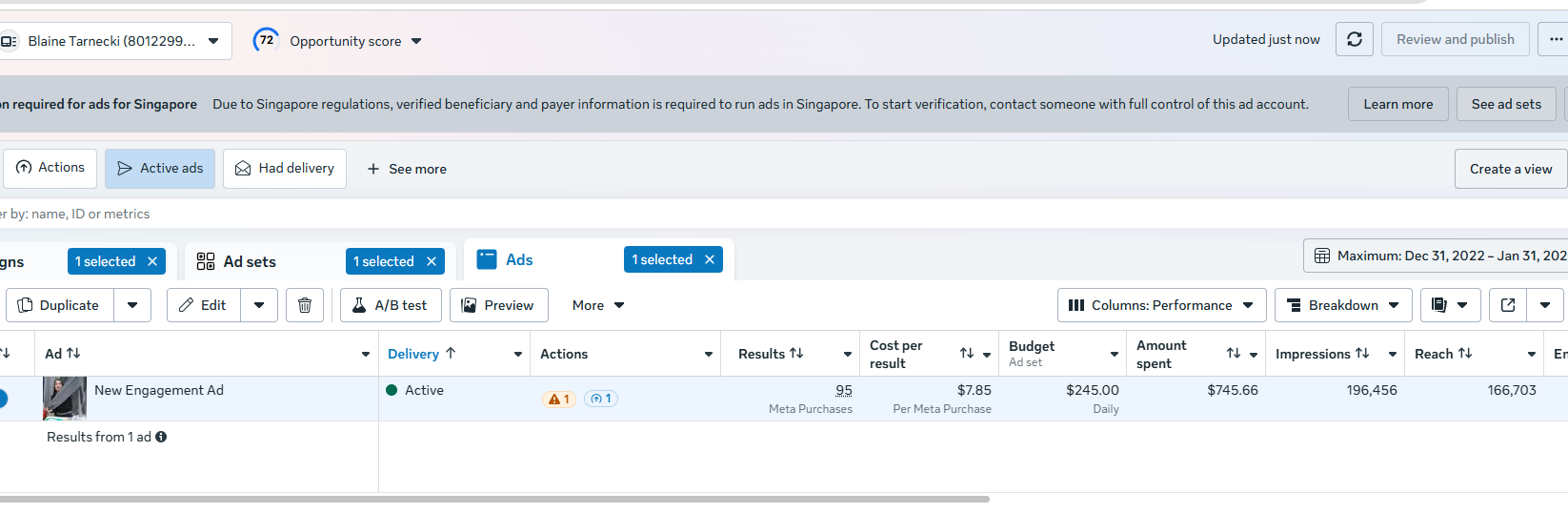Click the horizontal scrollbar below the table
The image size is (1568, 513).
pyautogui.click(x=494, y=499)
